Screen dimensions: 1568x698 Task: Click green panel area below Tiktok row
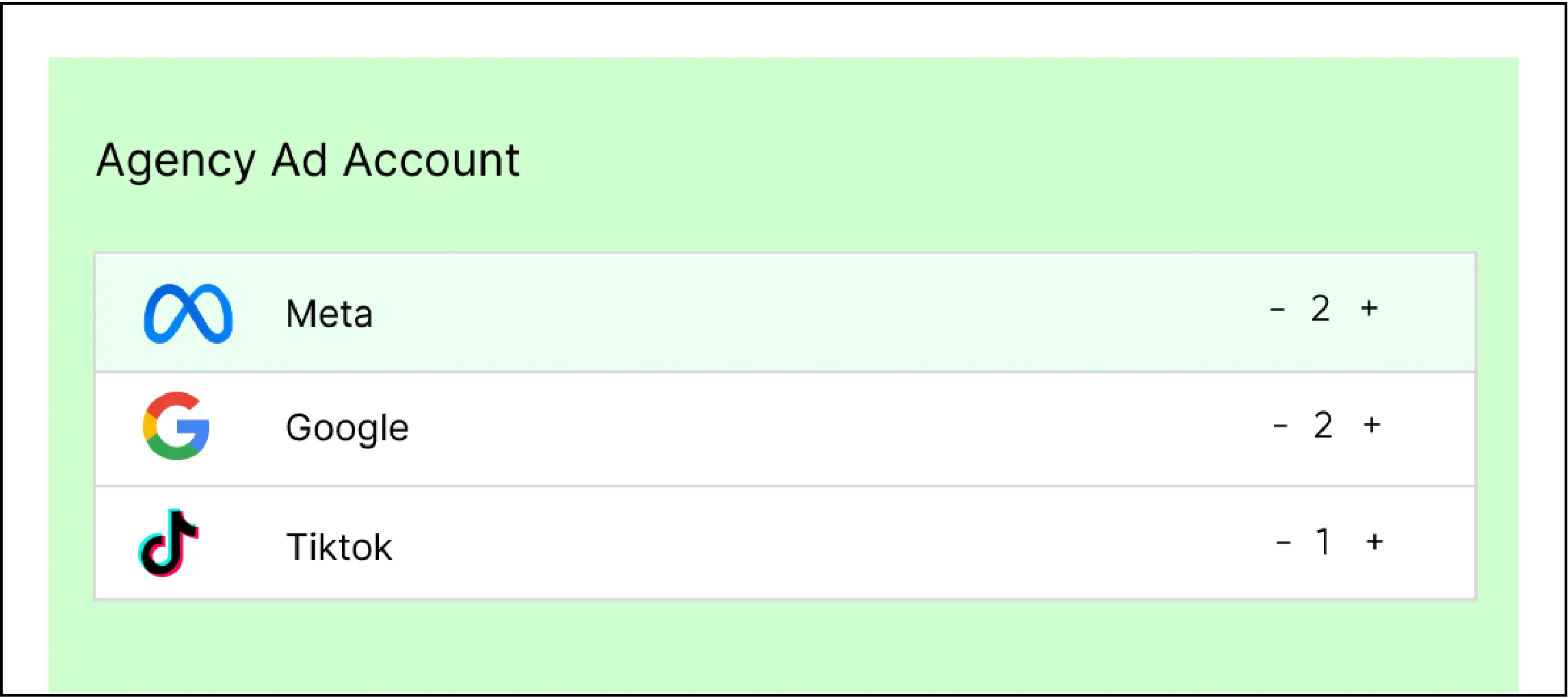(784, 646)
